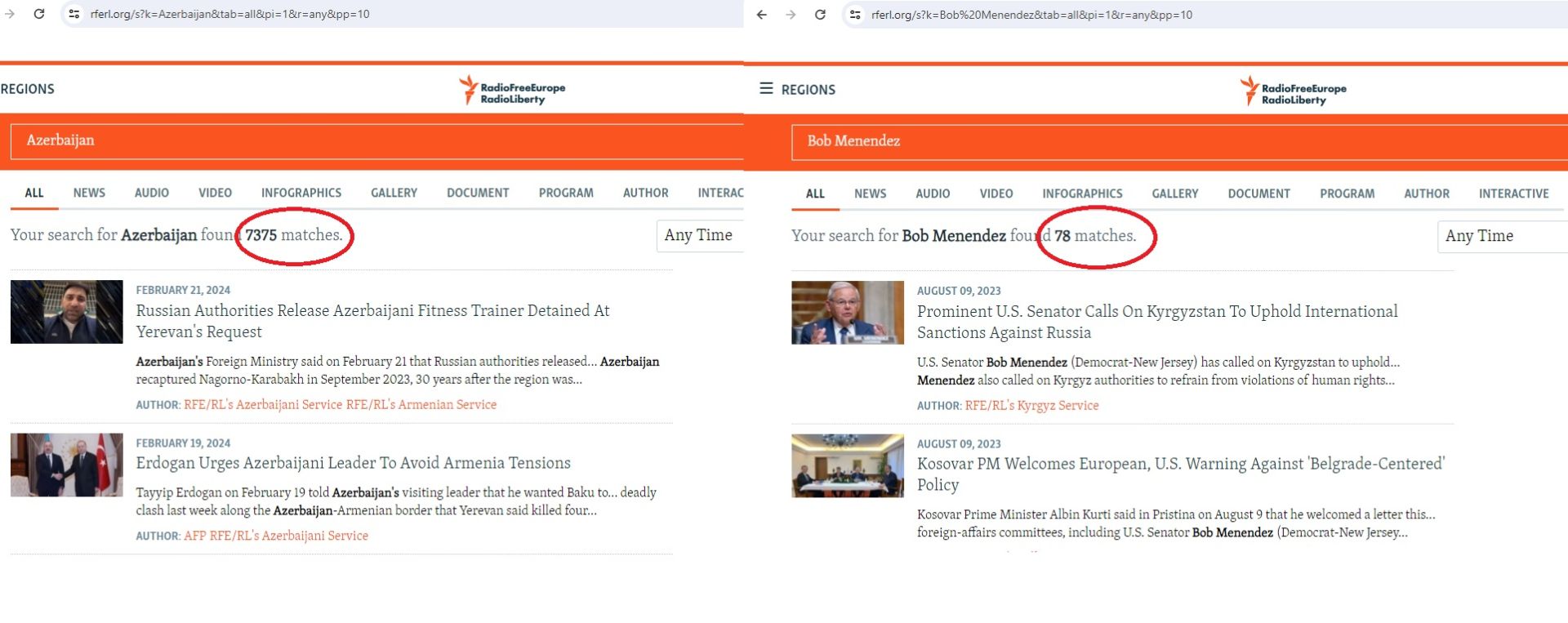Image resolution: width=1568 pixels, height=623 pixels.
Task: Click search field containing Azerbaijan
Action: (x=376, y=140)
